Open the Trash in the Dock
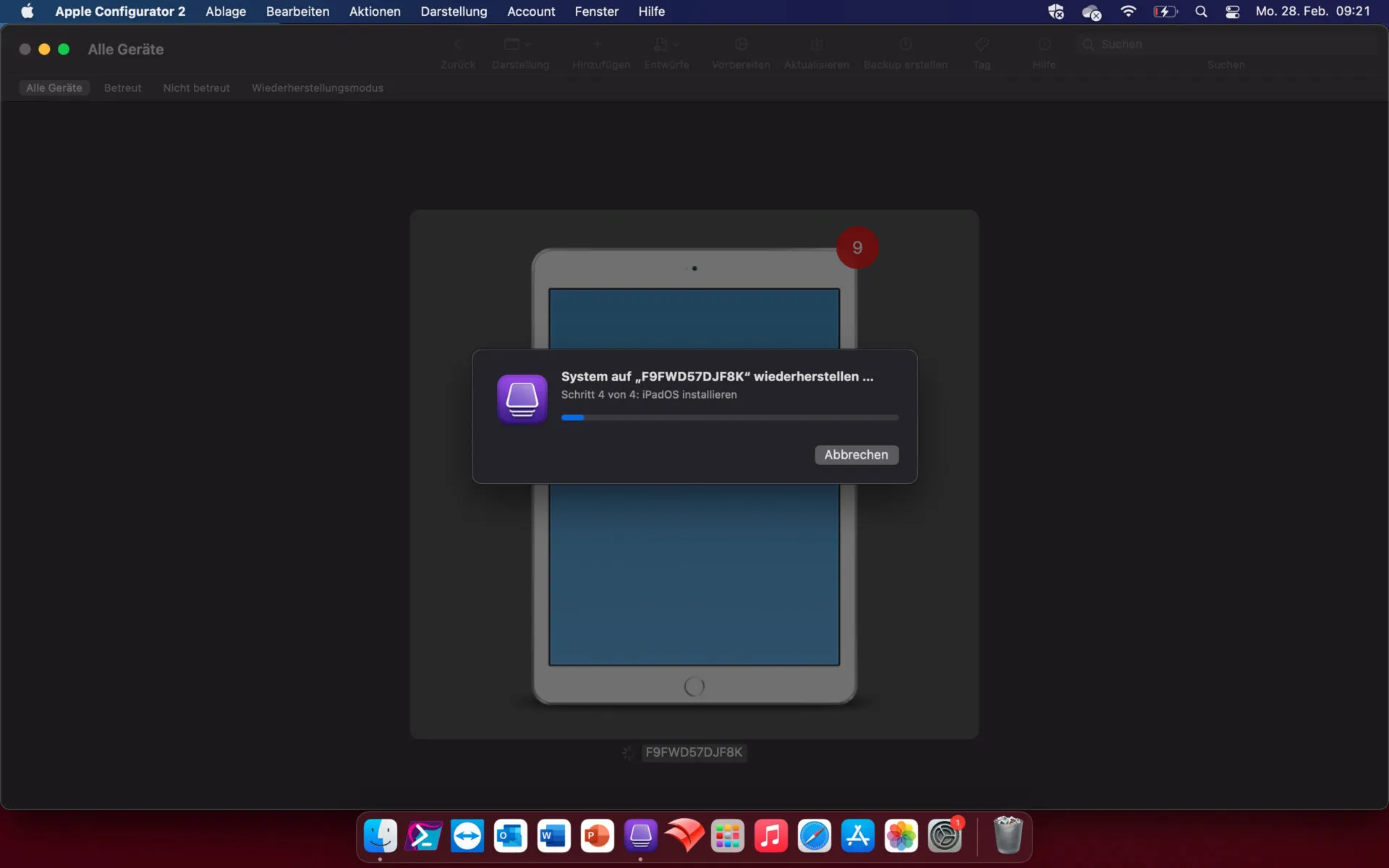Screen dimensions: 1389x868 point(1008,835)
